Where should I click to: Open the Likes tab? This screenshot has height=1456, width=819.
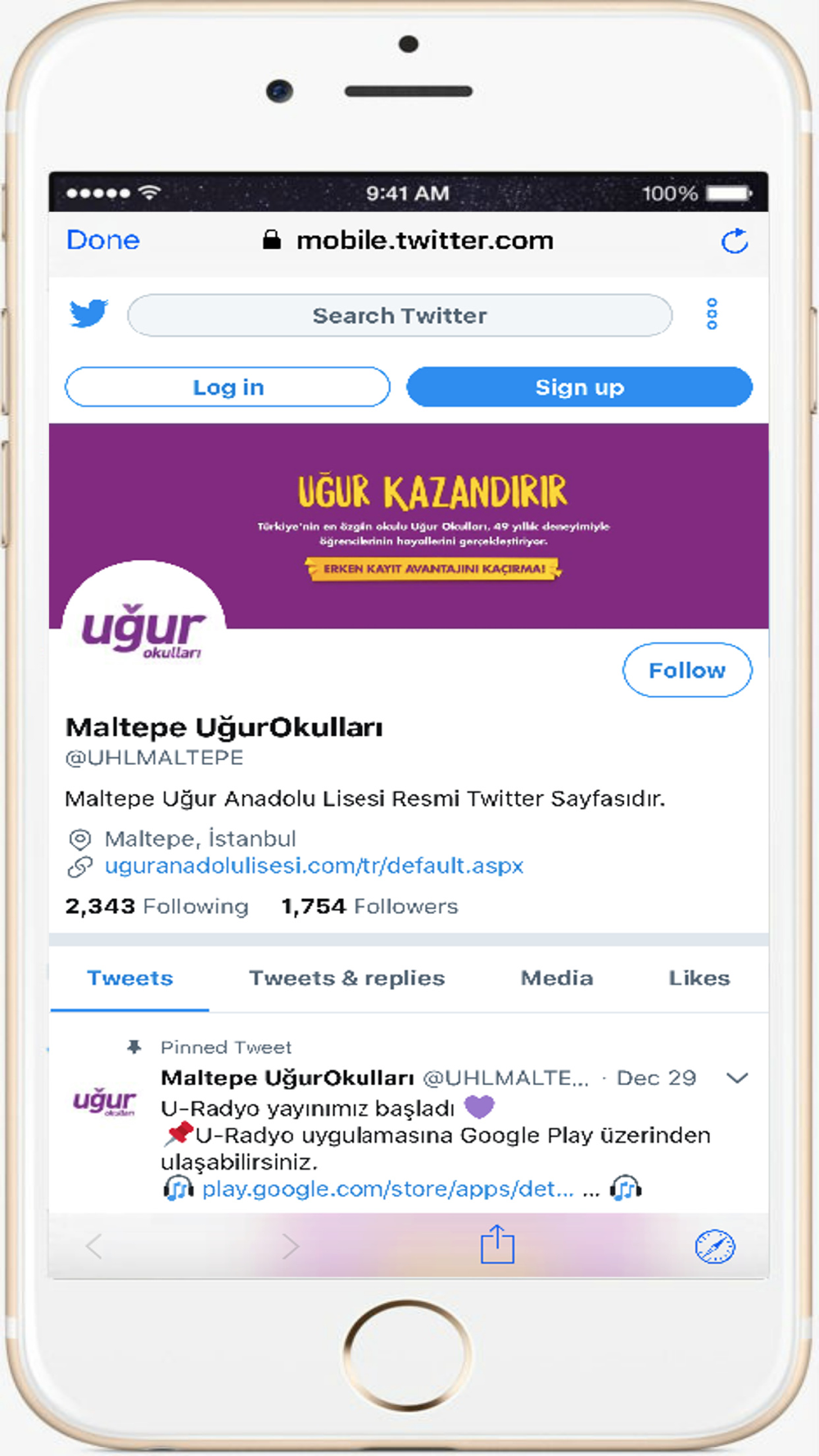[699, 978]
